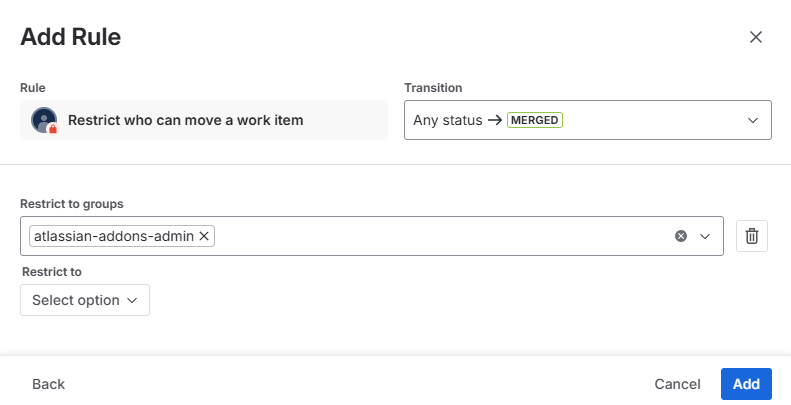Click the Transition field label

click(x=432, y=88)
